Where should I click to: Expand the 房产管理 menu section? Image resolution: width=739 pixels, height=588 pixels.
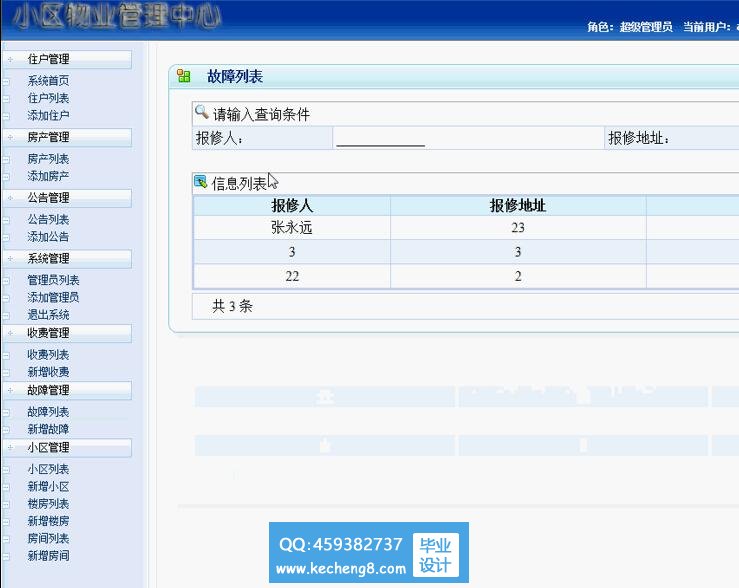coord(67,138)
